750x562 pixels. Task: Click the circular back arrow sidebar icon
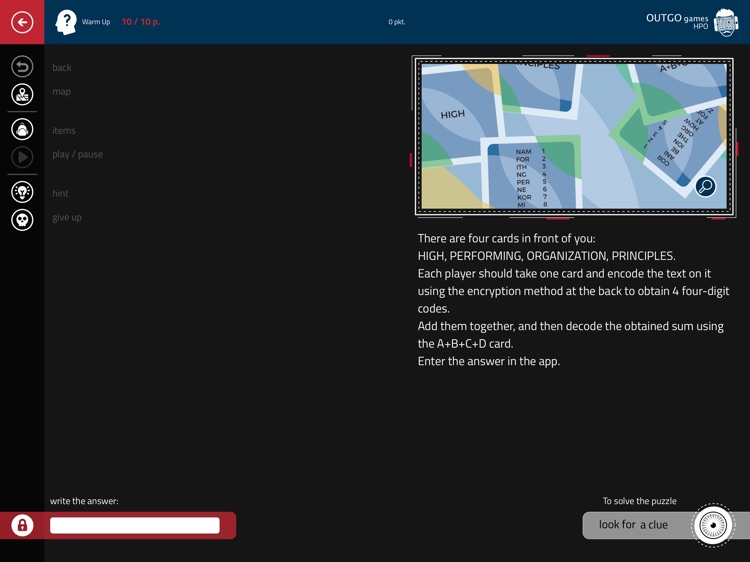click(22, 66)
